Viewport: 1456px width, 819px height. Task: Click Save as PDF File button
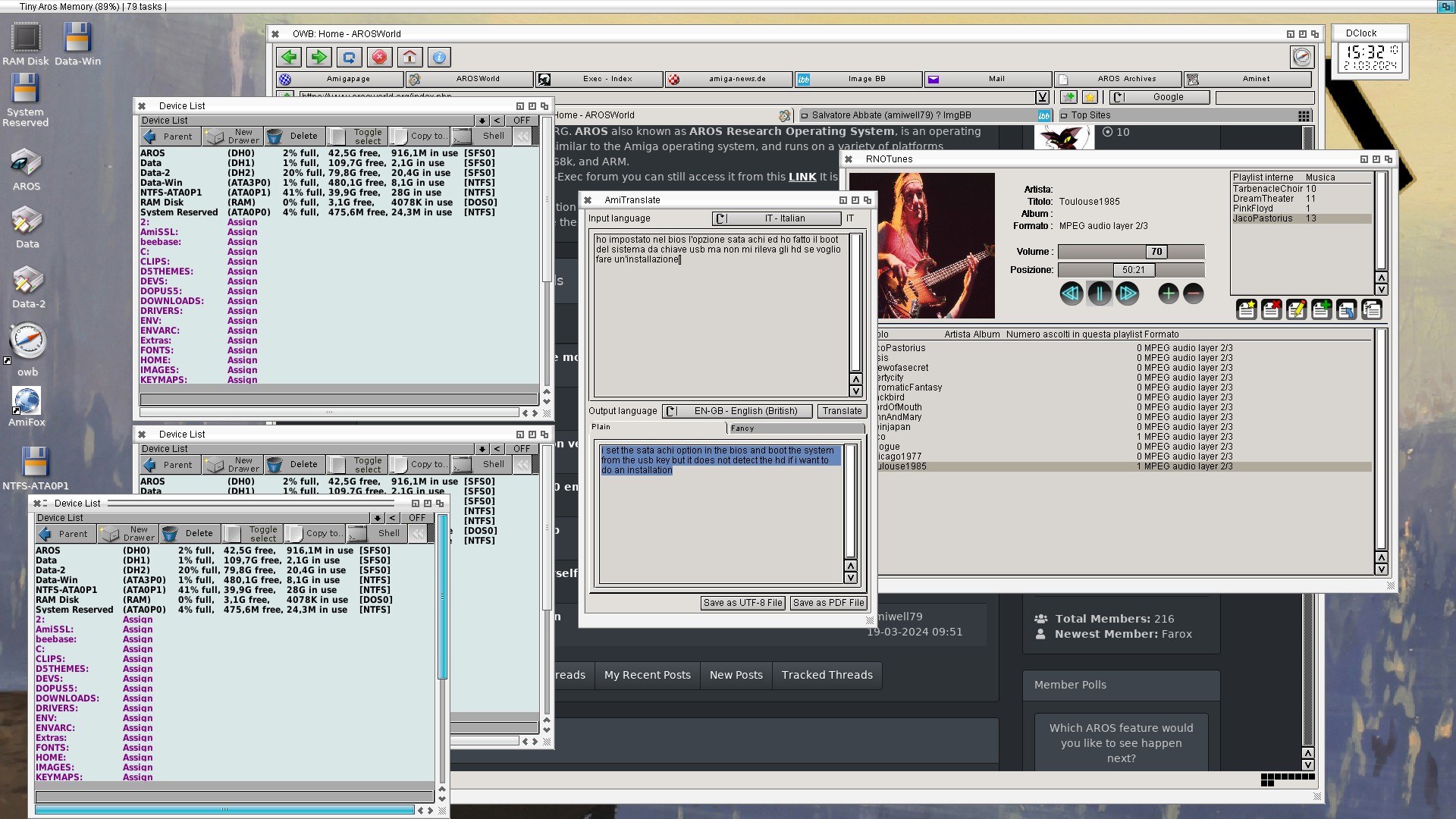point(828,603)
